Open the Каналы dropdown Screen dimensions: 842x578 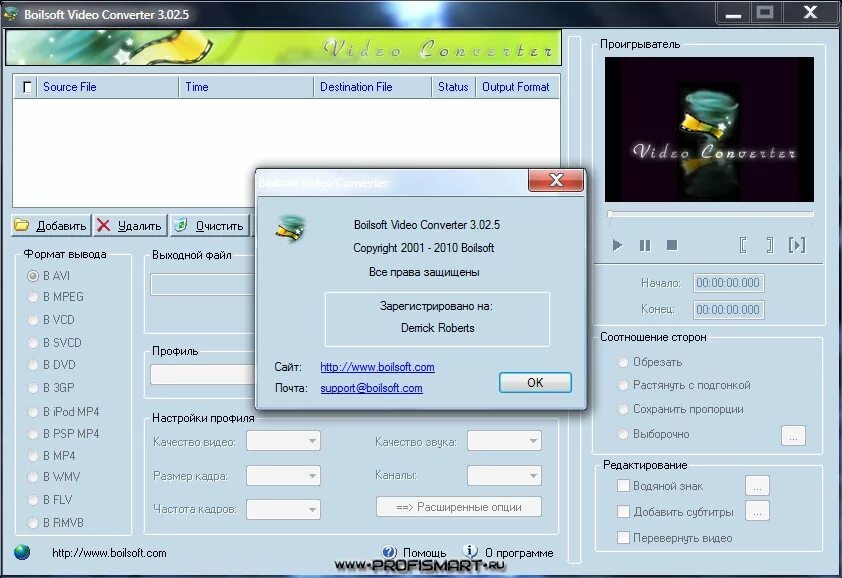504,475
